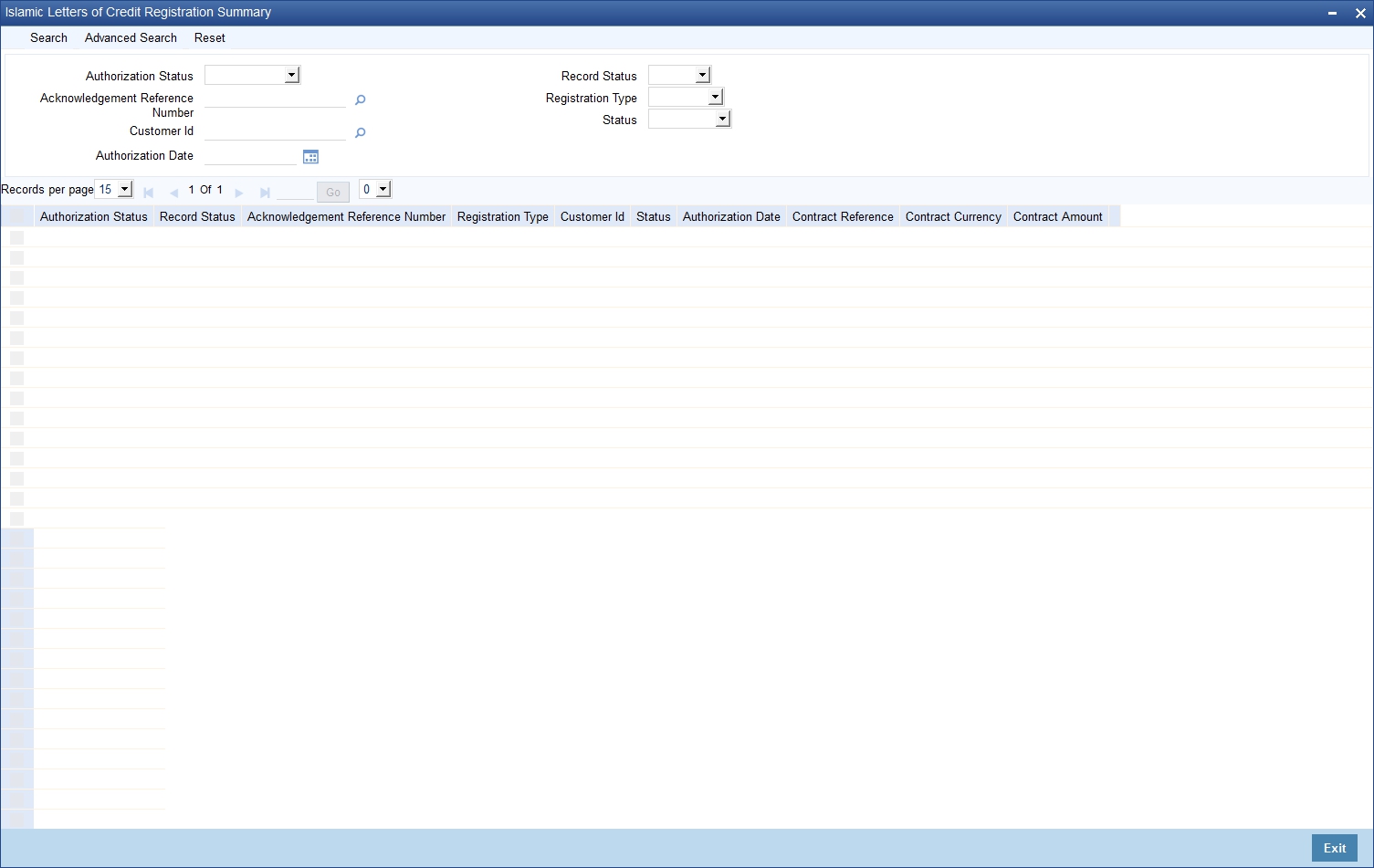This screenshot has height=868, width=1374.
Task: Focus the Authorization Date input field
Action: coord(252,156)
